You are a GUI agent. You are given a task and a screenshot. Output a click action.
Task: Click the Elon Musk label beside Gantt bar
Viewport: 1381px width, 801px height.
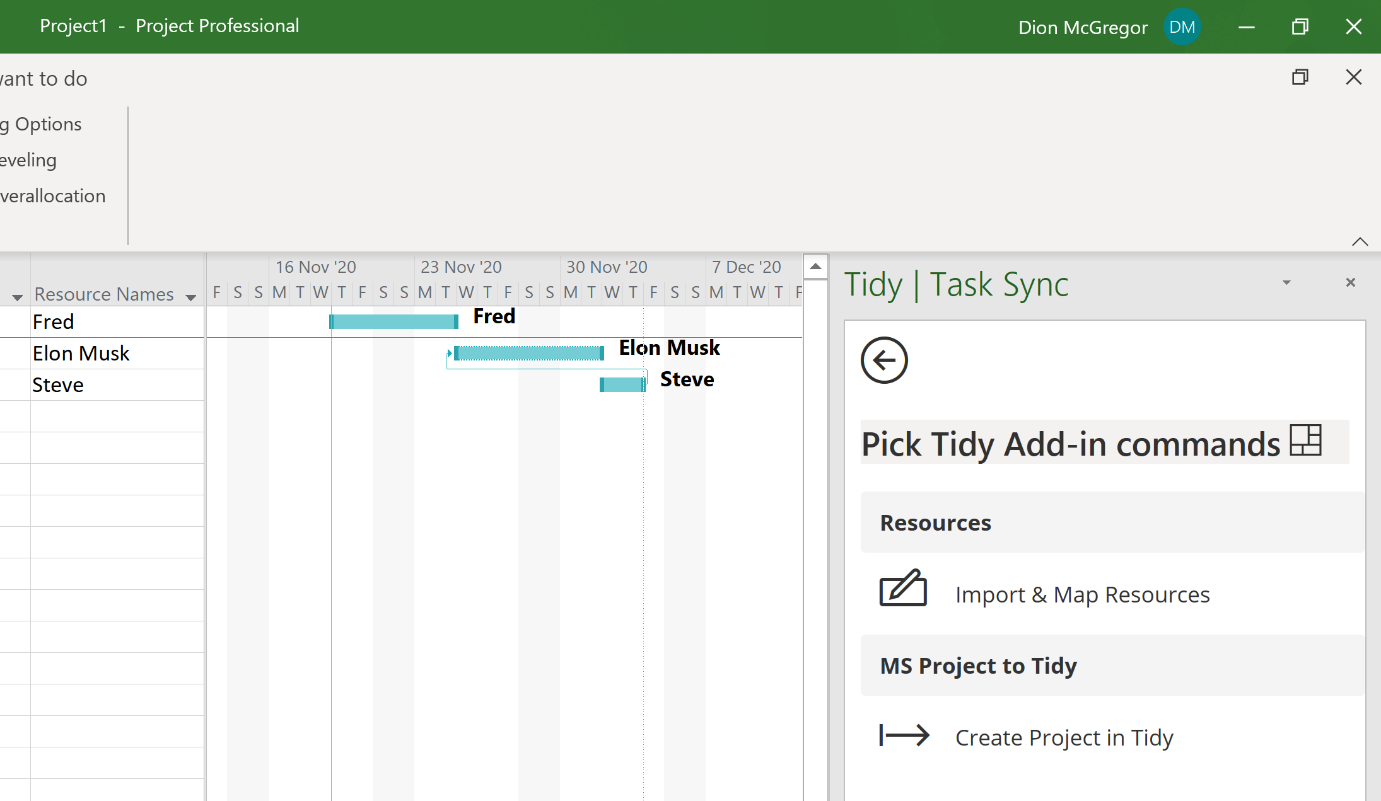669,348
